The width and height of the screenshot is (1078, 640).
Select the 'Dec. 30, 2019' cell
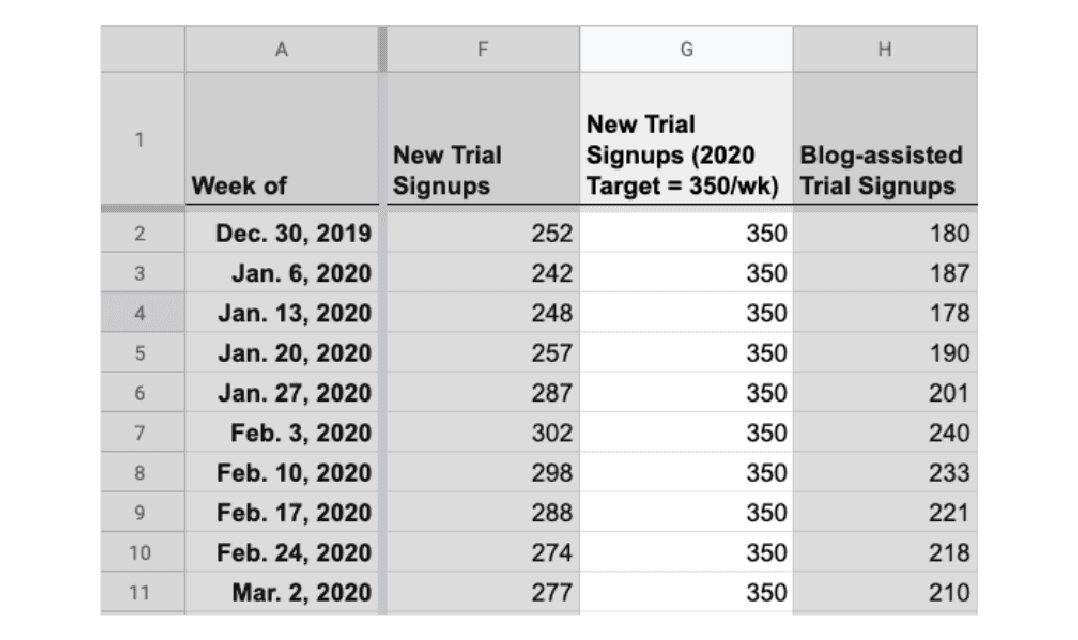tap(281, 233)
